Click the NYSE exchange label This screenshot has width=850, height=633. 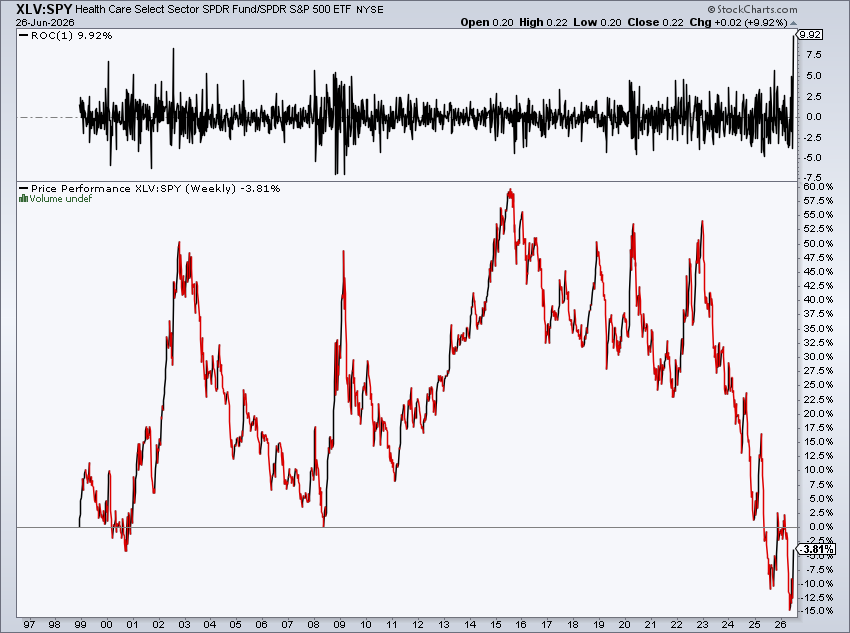point(370,10)
